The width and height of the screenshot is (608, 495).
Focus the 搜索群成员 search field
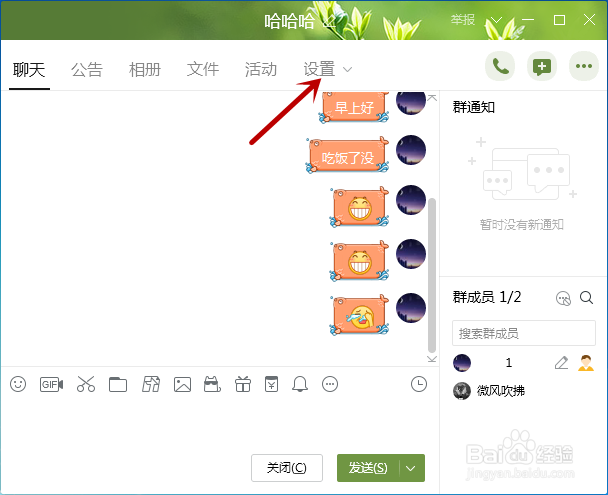click(524, 333)
